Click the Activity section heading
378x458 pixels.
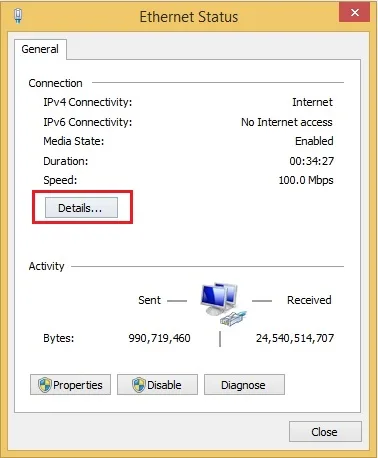coord(46,266)
